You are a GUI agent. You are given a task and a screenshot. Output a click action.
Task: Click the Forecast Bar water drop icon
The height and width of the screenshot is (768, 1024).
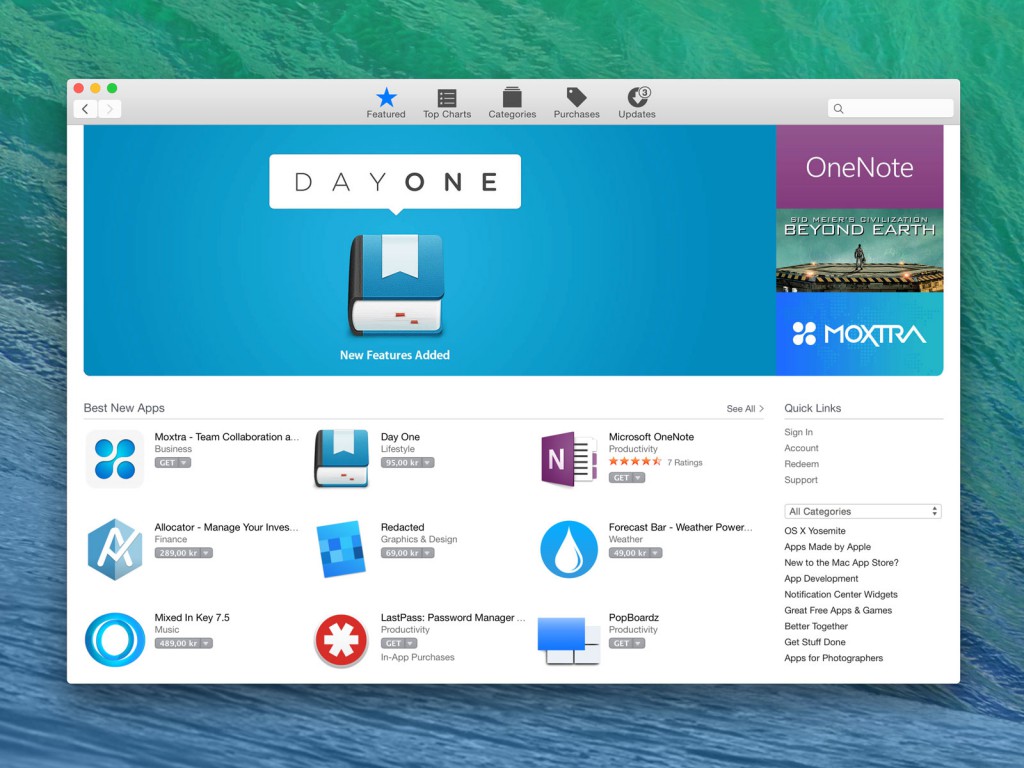pyautogui.click(x=567, y=548)
